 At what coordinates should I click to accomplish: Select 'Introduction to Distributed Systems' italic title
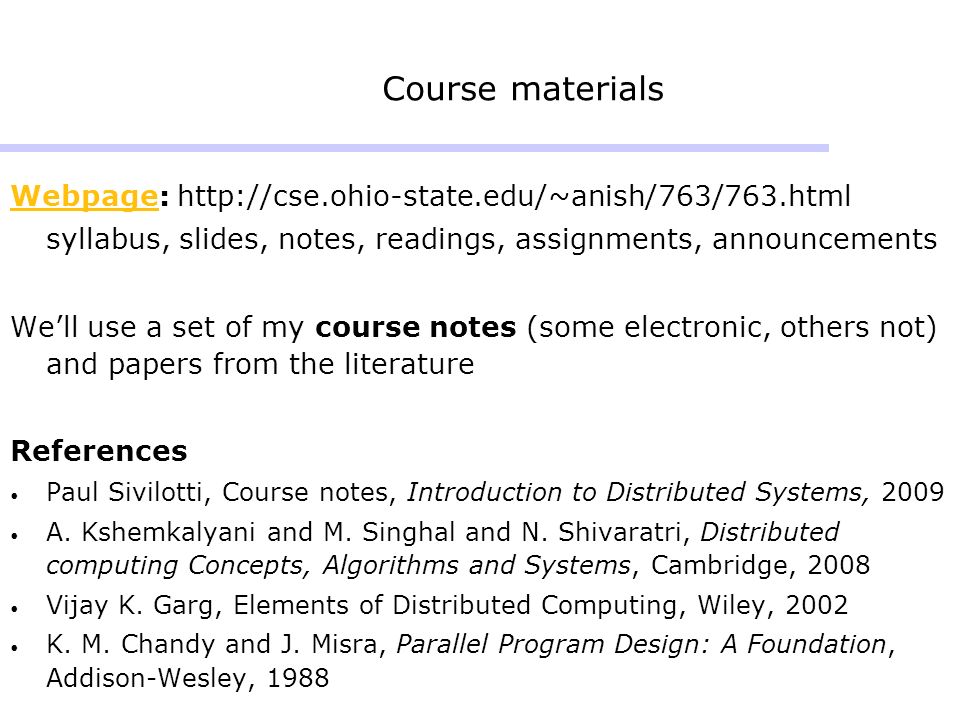(637, 492)
